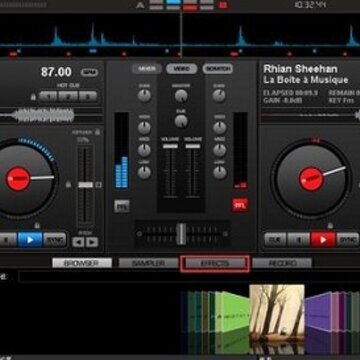Click the cue mix knob under master

coord(181,121)
